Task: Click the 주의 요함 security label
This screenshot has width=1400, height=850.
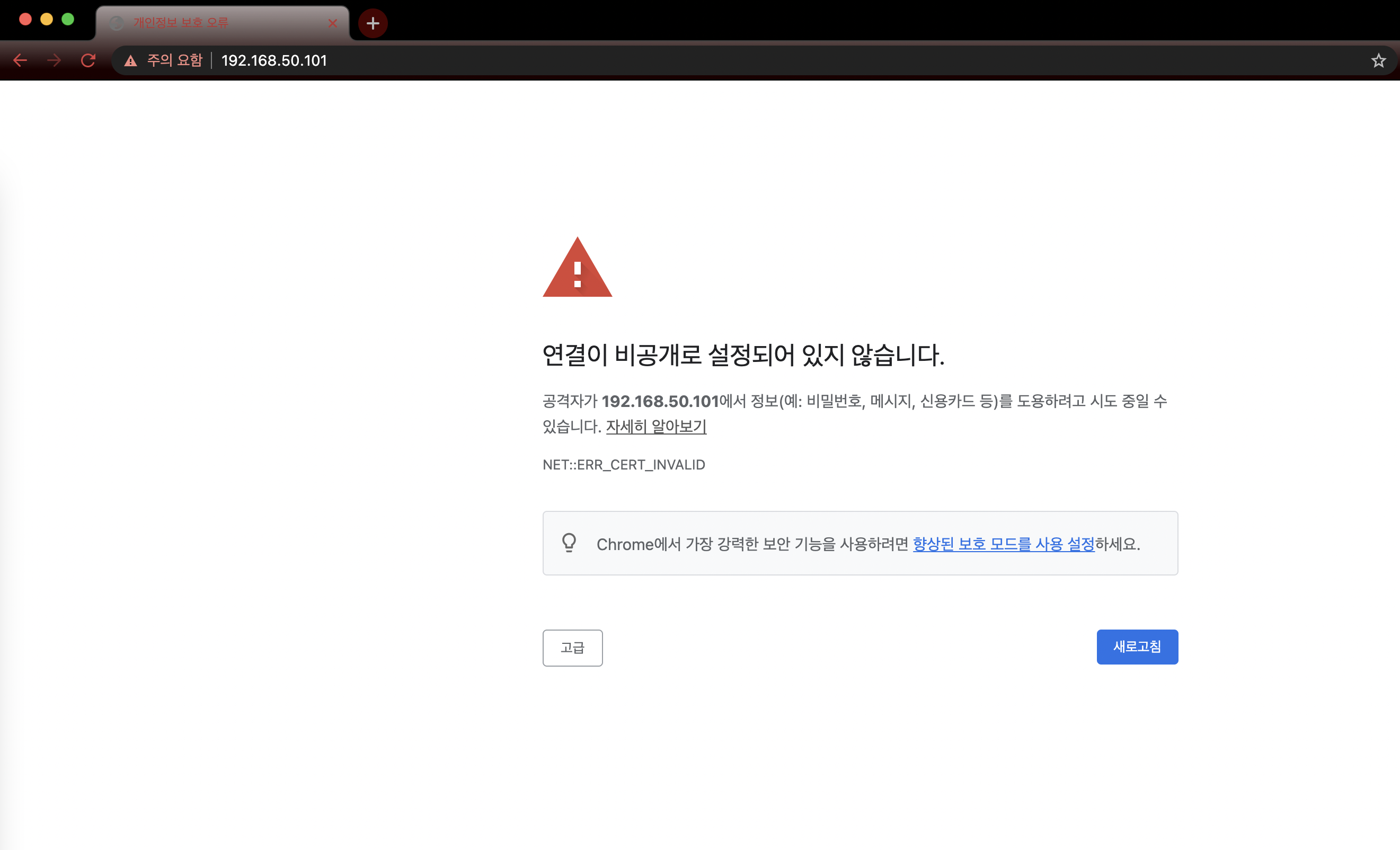Action: [x=174, y=60]
